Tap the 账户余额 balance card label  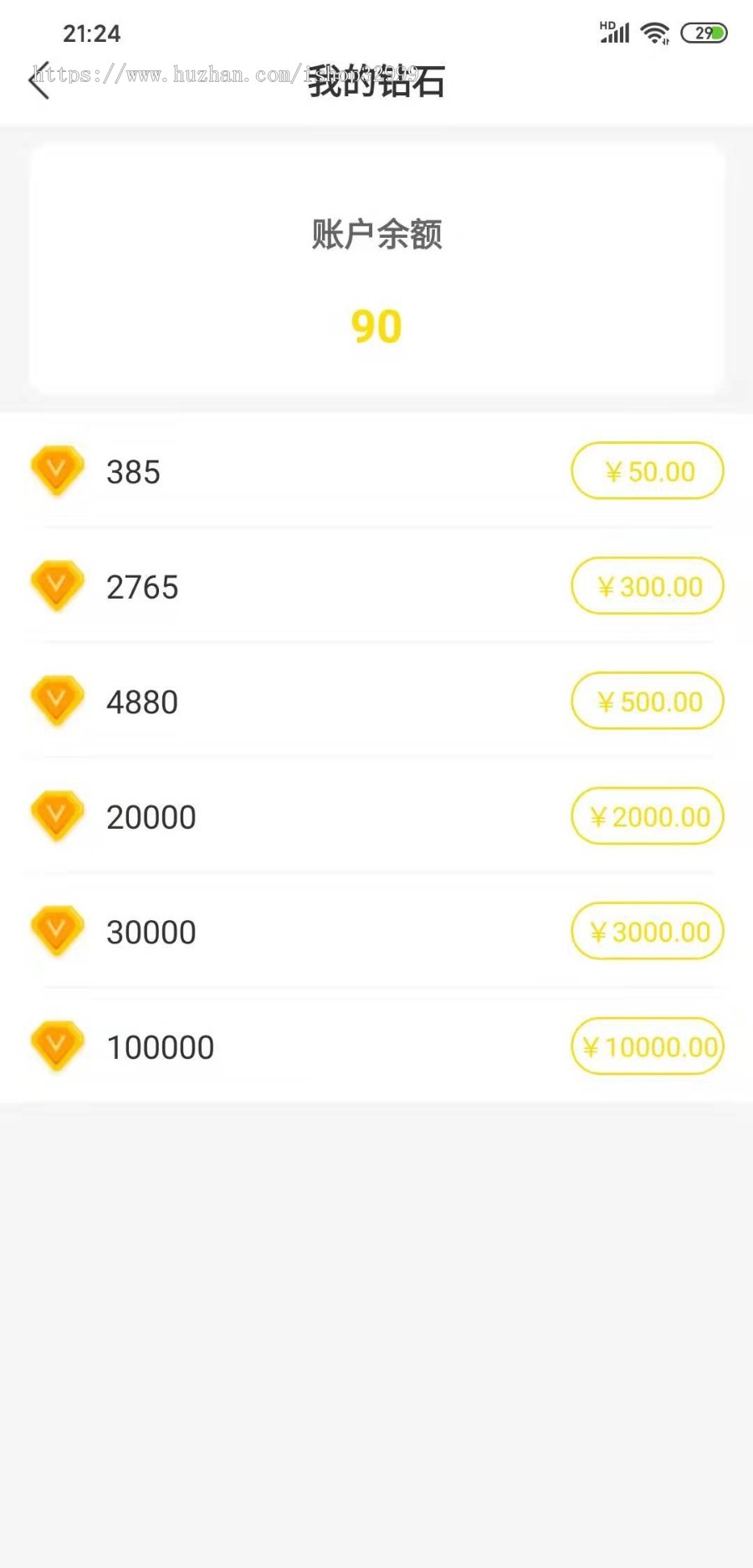point(376,234)
